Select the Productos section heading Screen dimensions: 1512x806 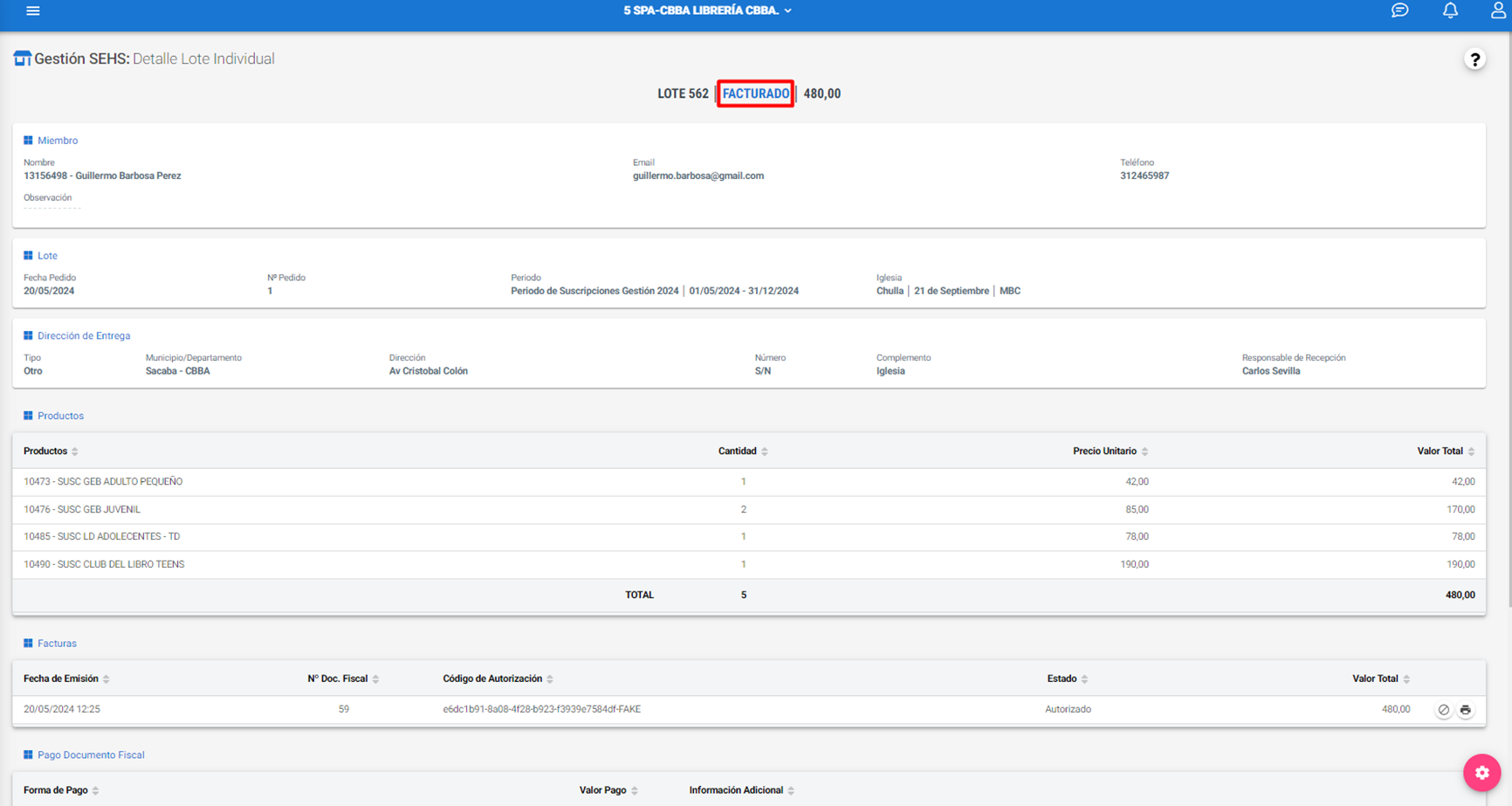(x=61, y=417)
